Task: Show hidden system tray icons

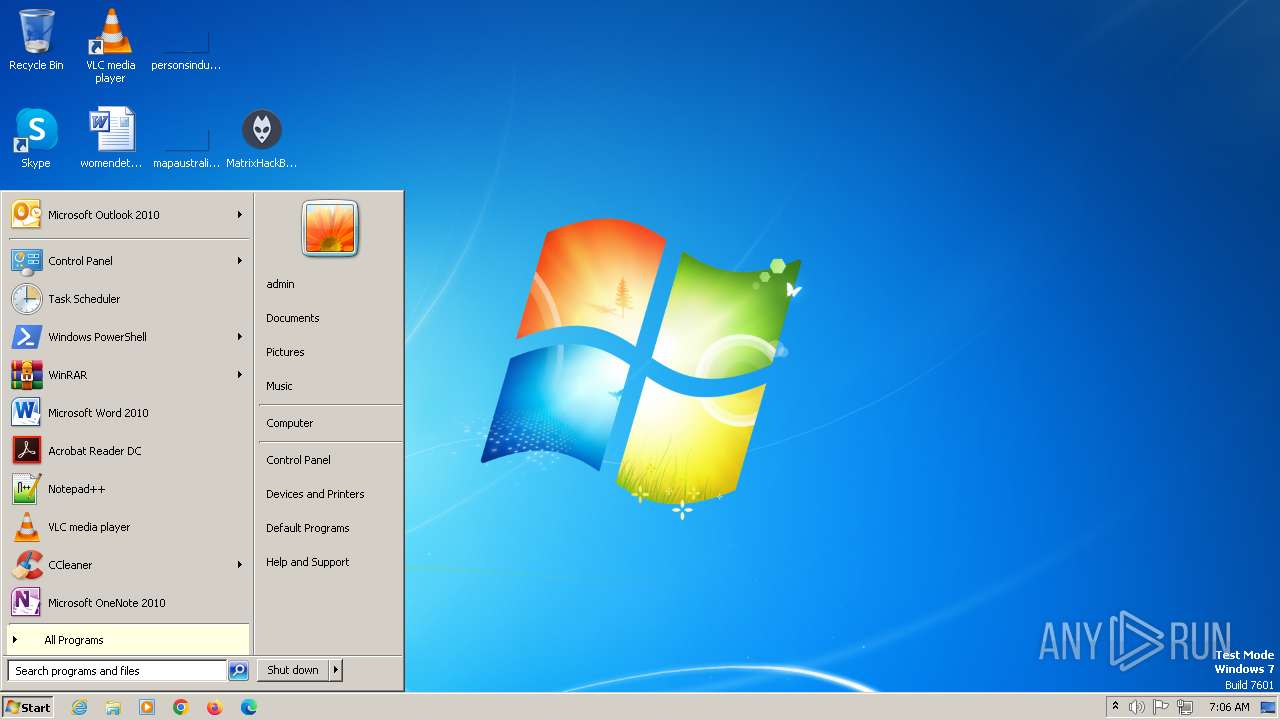Action: pyautogui.click(x=1115, y=706)
